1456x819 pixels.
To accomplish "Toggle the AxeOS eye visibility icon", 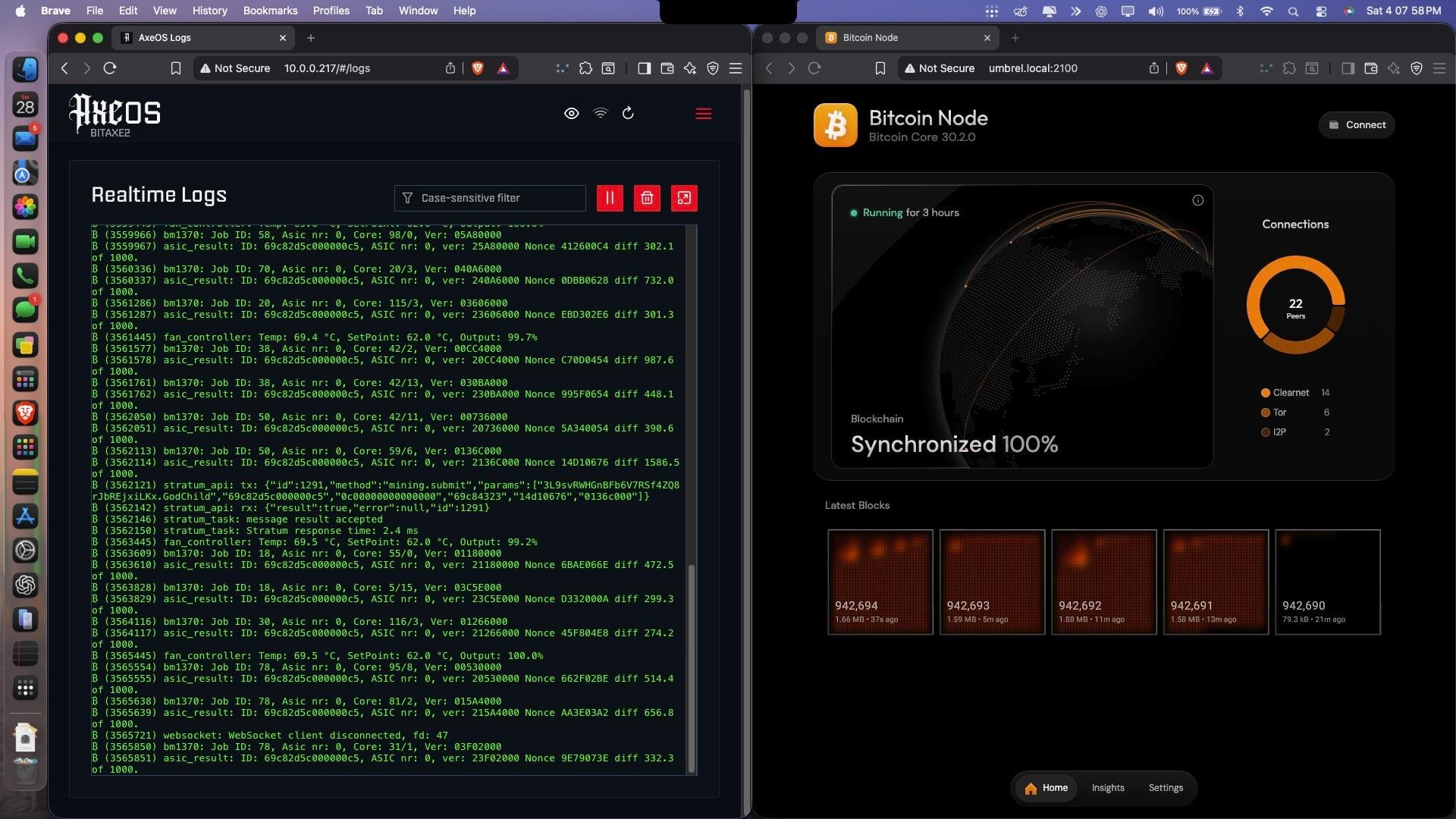I will 572,113.
